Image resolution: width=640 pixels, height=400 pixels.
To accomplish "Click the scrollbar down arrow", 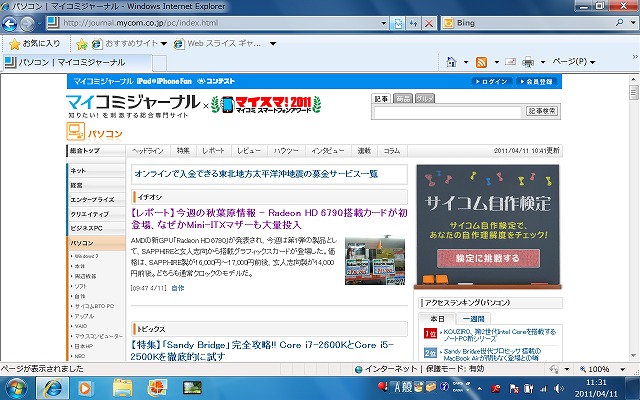I will [633, 356].
